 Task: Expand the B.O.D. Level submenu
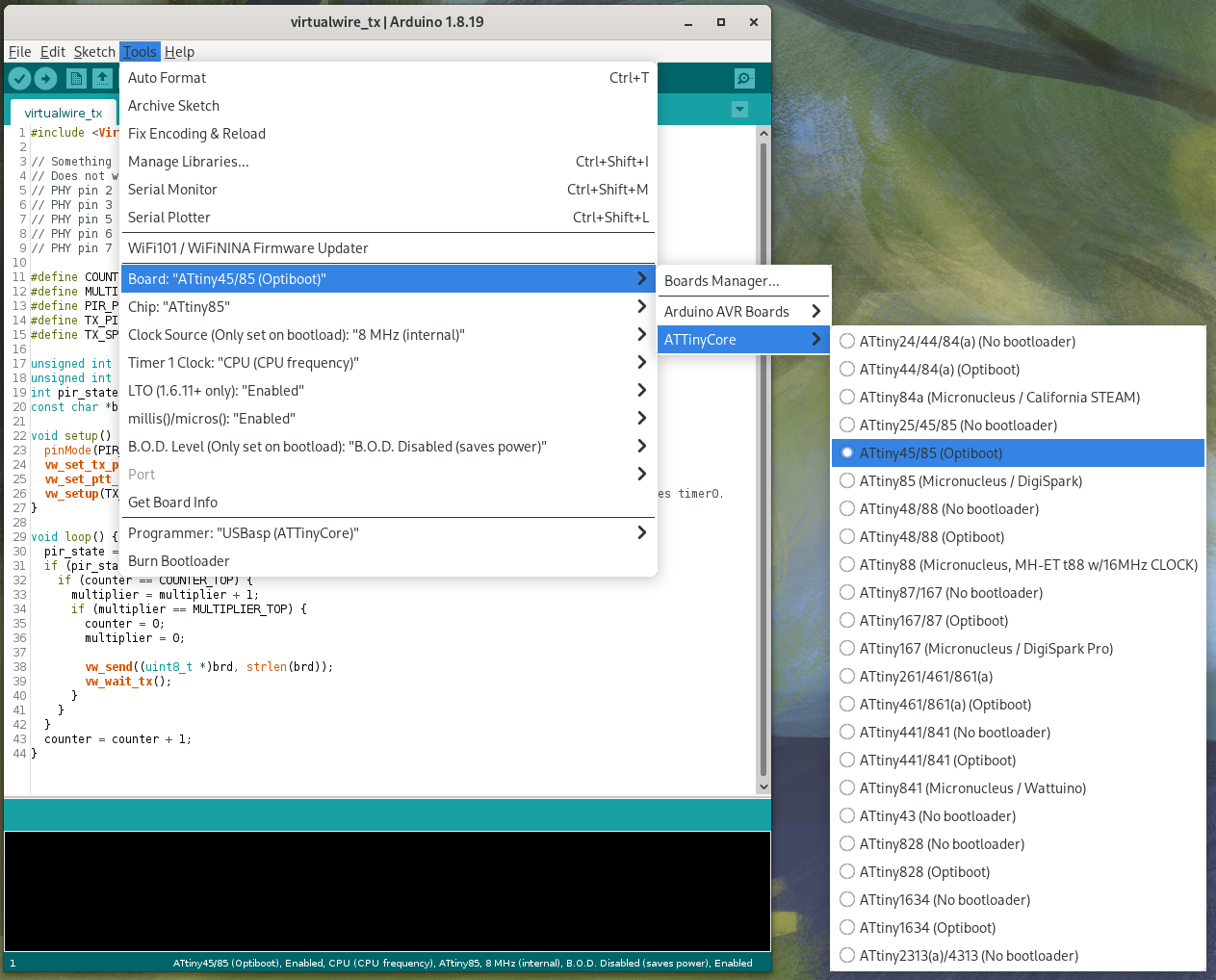tap(388, 447)
